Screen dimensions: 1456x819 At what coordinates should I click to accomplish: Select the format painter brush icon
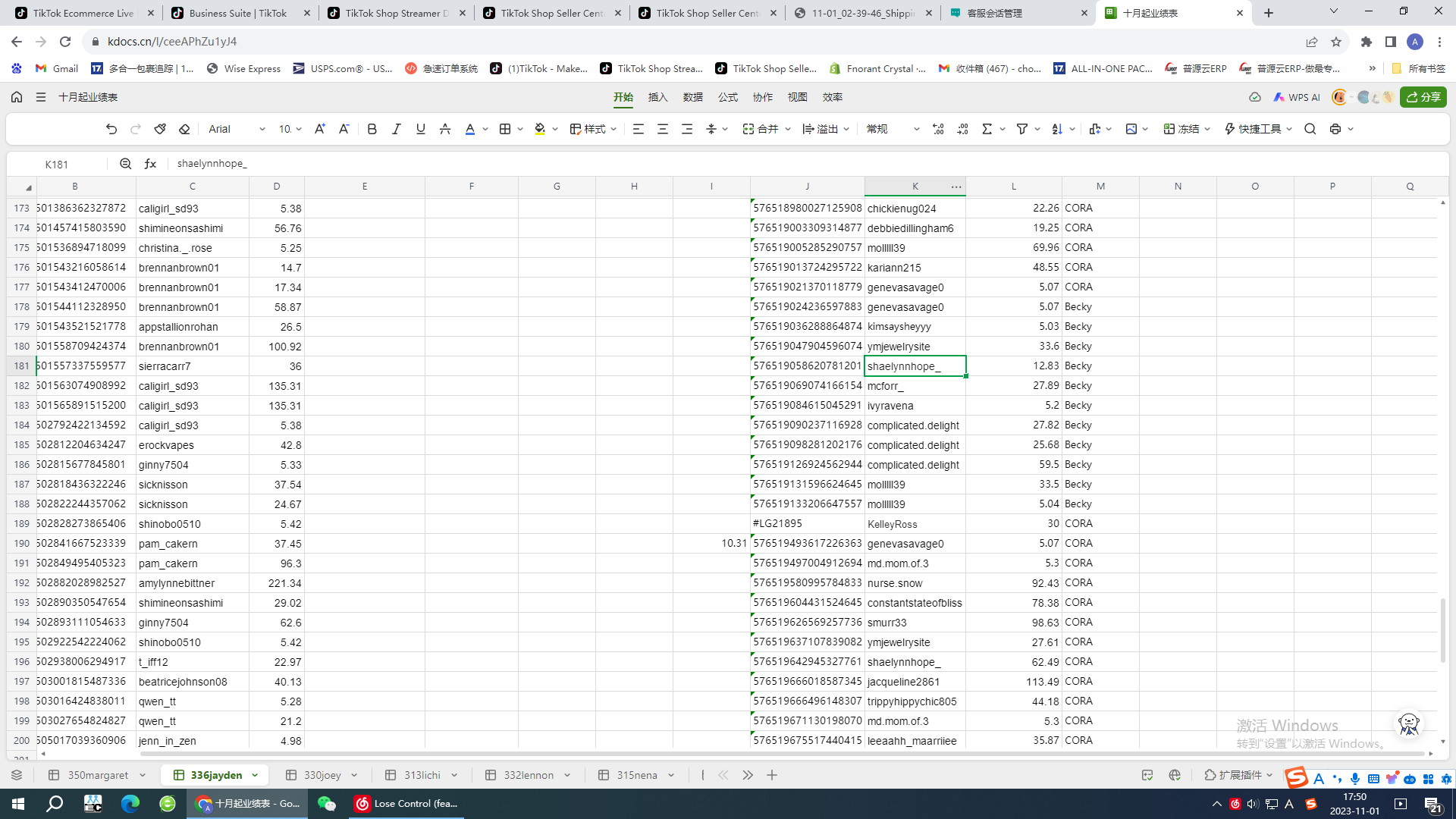coord(160,129)
